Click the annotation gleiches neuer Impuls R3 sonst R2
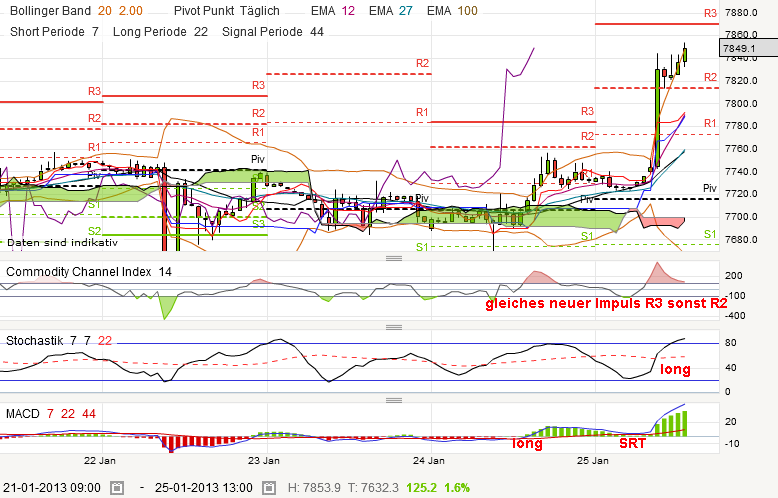Image resolution: width=778 pixels, height=498 pixels. pyautogui.click(x=606, y=304)
